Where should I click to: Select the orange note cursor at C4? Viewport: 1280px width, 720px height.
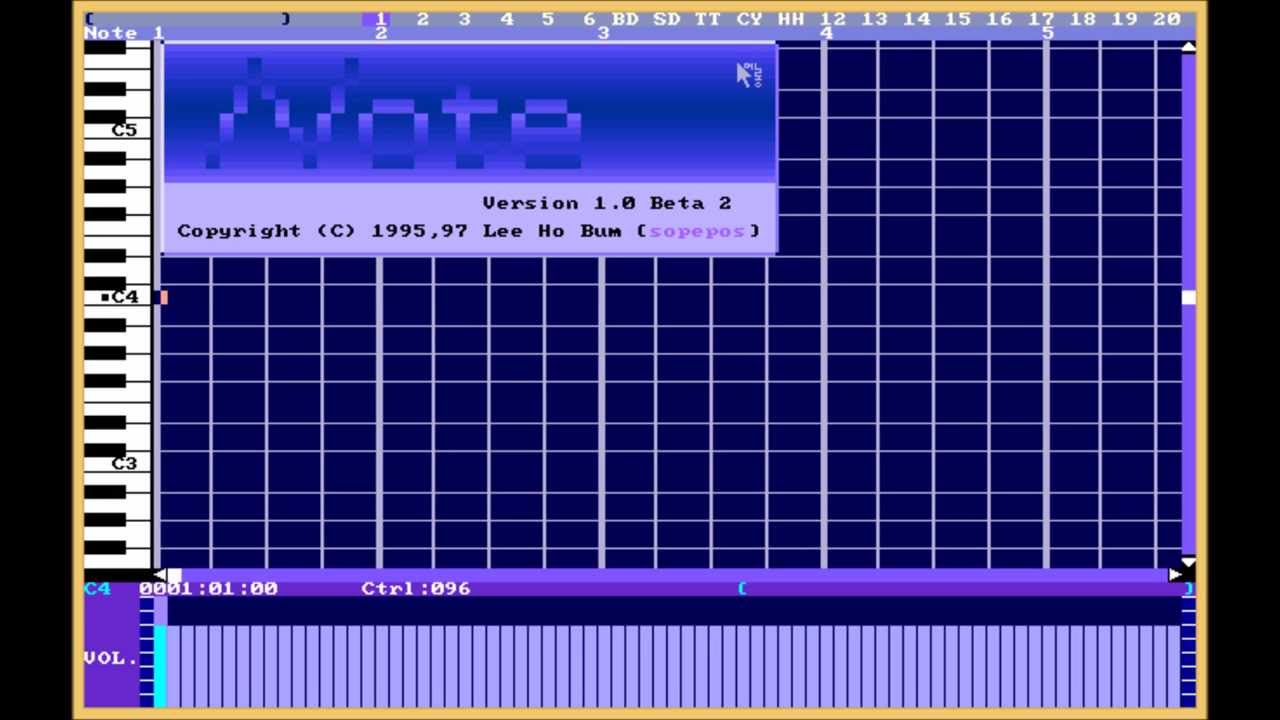coord(164,297)
